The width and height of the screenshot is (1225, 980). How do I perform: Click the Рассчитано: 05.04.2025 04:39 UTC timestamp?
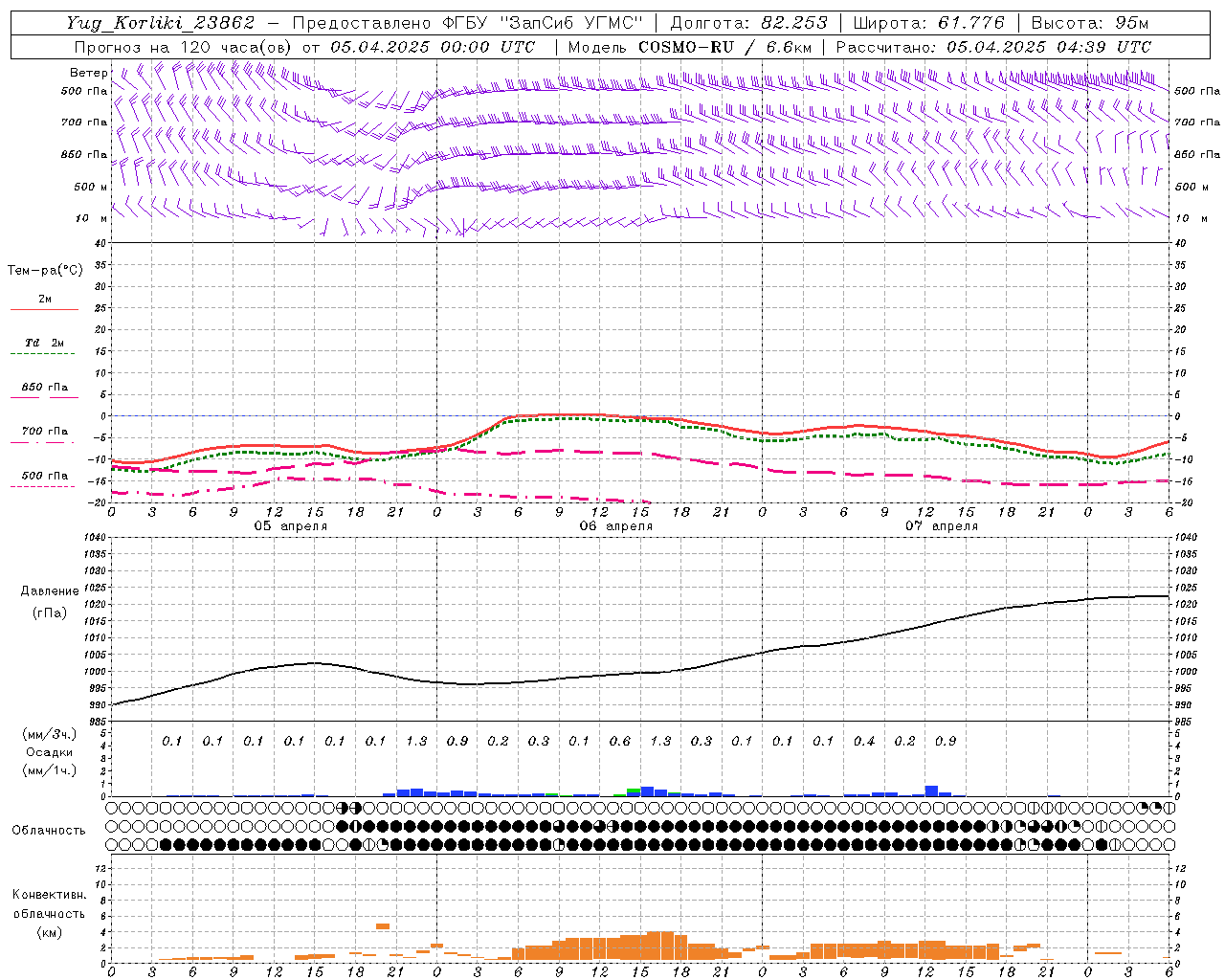993,47
